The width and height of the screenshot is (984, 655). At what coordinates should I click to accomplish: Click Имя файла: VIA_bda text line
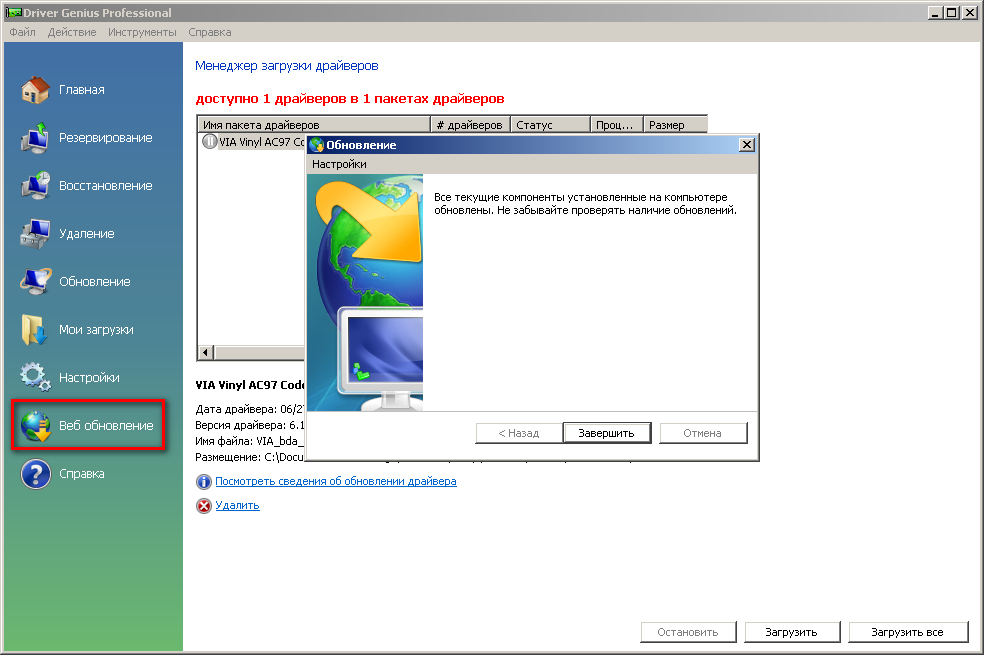coord(249,441)
